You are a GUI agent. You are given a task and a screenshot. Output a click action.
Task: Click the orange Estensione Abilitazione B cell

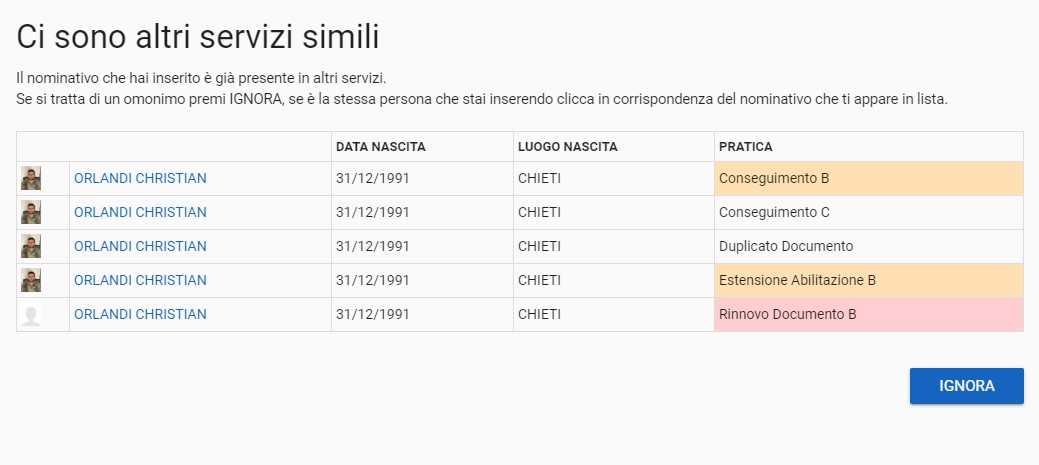click(x=868, y=281)
